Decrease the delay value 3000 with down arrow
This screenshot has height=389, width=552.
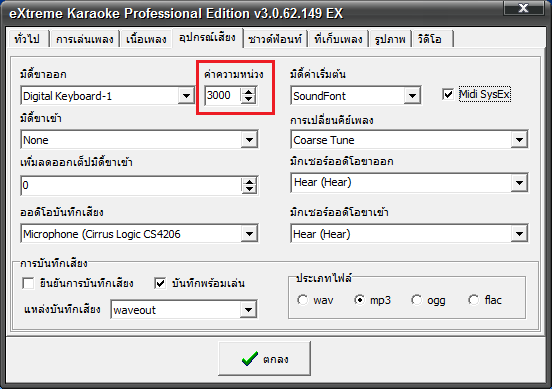249,99
